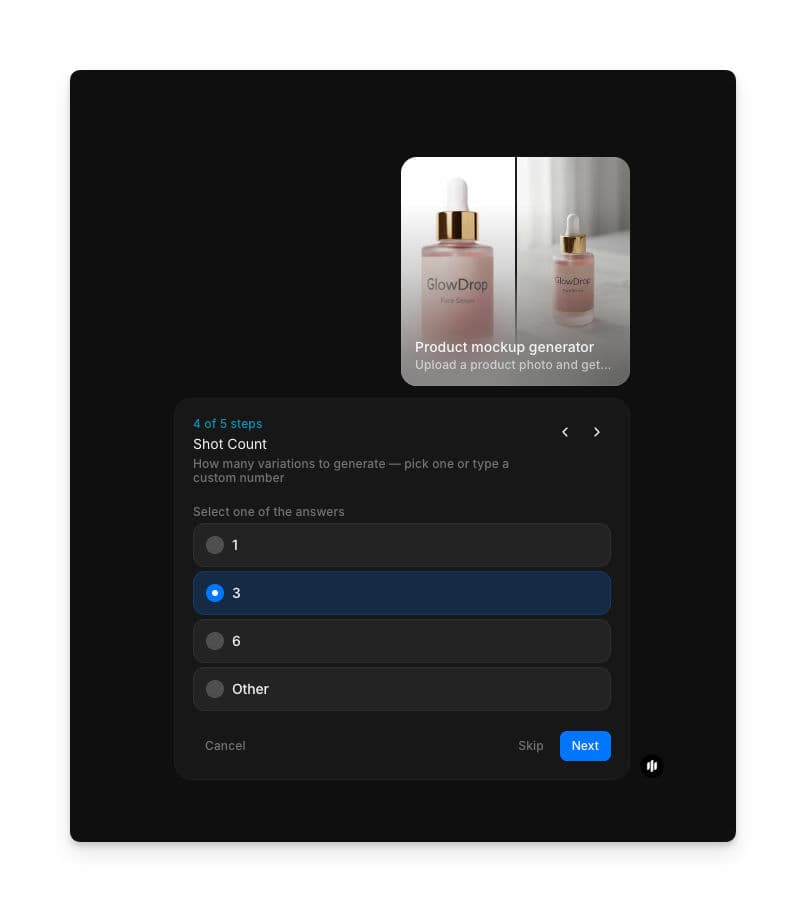Click the blue Next button
Screen dimensions: 806x912
point(585,746)
